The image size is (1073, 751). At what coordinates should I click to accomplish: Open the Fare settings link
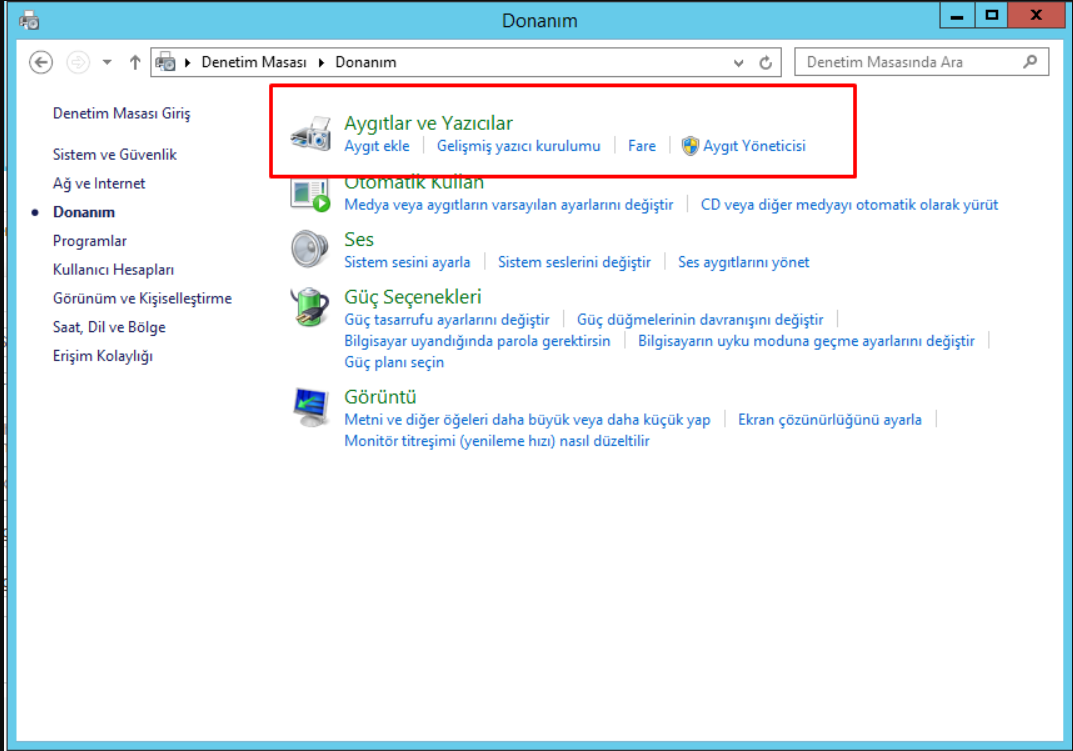coord(642,146)
